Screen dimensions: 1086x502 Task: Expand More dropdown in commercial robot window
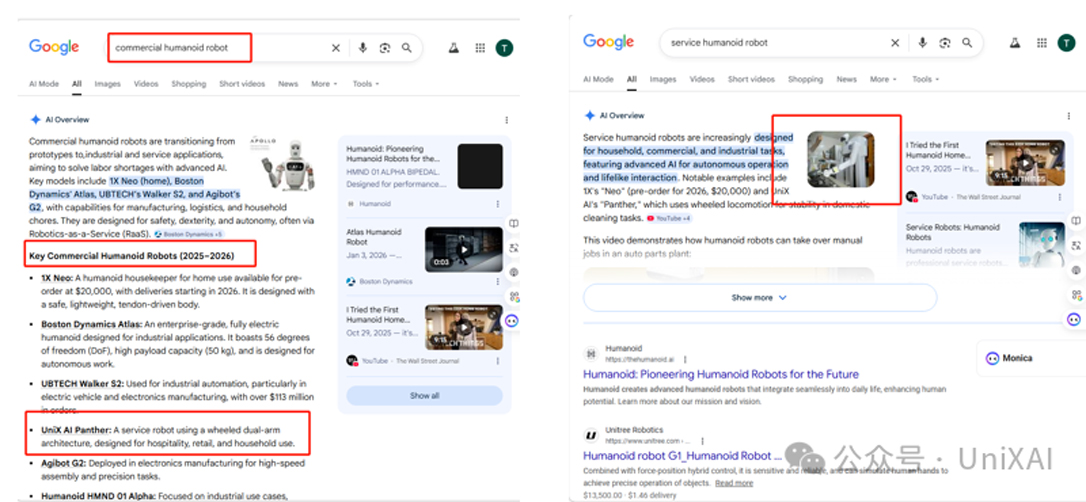tap(324, 84)
